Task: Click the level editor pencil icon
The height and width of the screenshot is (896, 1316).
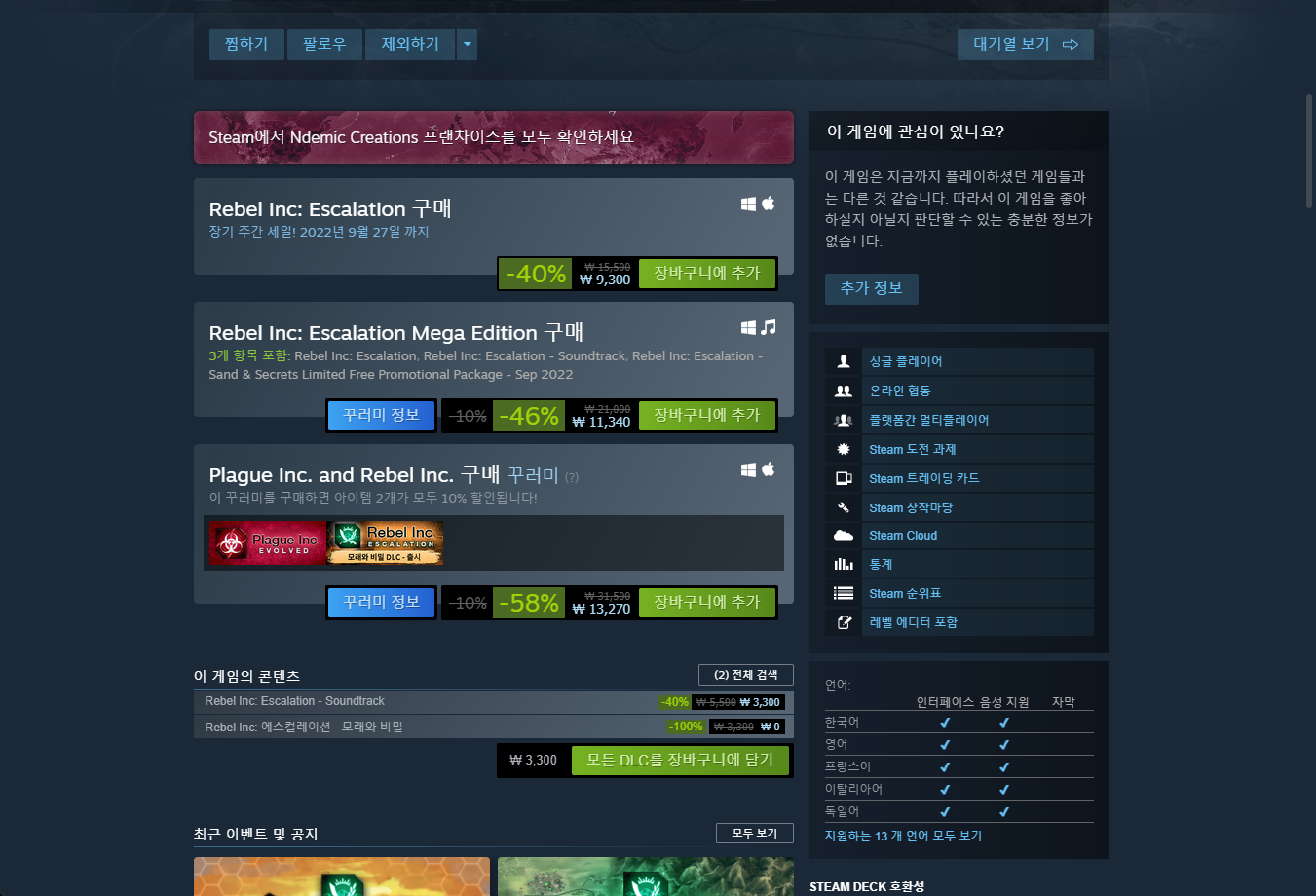Action: coord(844,622)
